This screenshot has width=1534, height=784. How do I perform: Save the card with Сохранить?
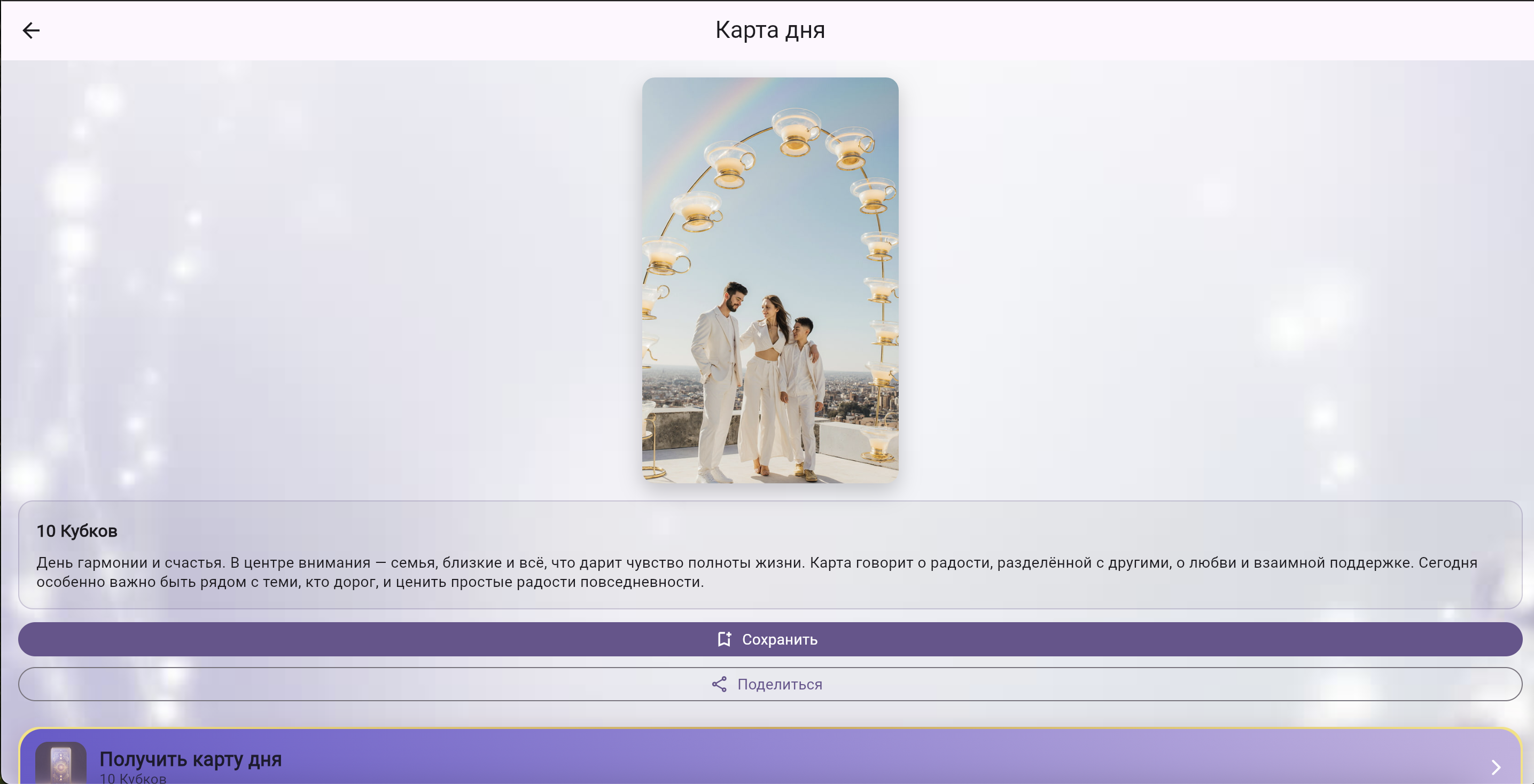pos(767,639)
